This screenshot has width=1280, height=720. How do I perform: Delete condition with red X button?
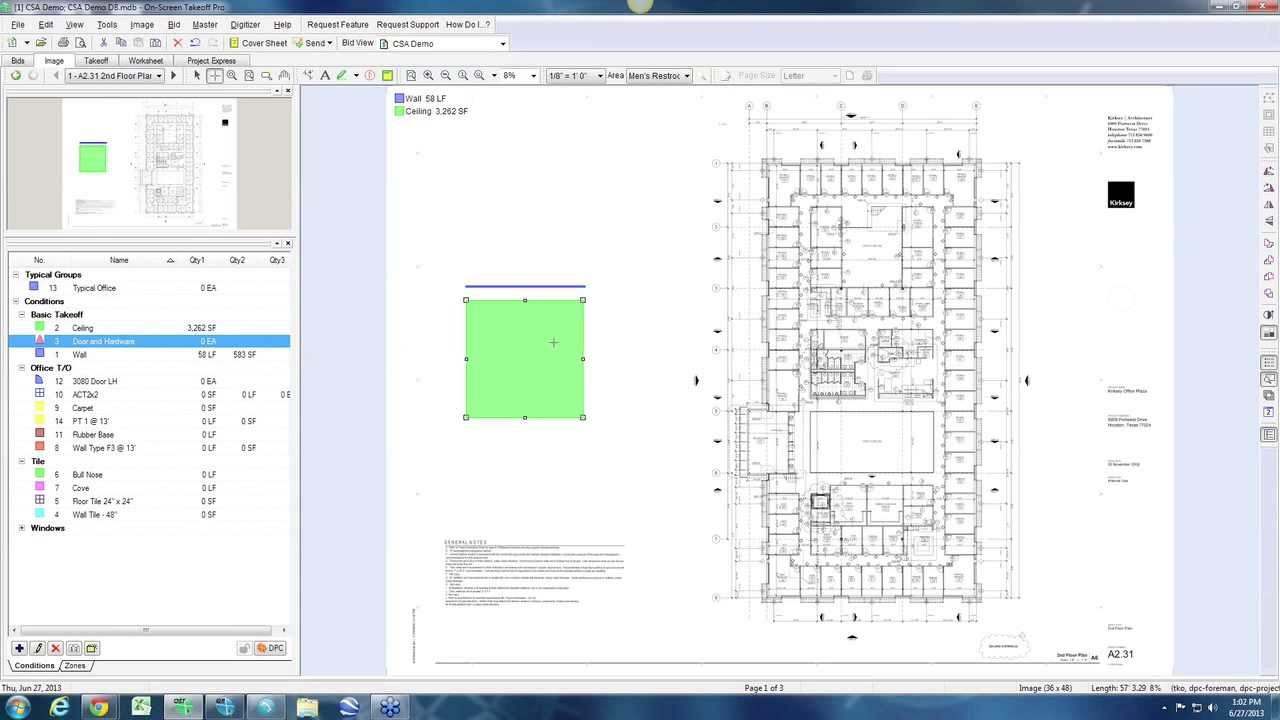[x=56, y=648]
